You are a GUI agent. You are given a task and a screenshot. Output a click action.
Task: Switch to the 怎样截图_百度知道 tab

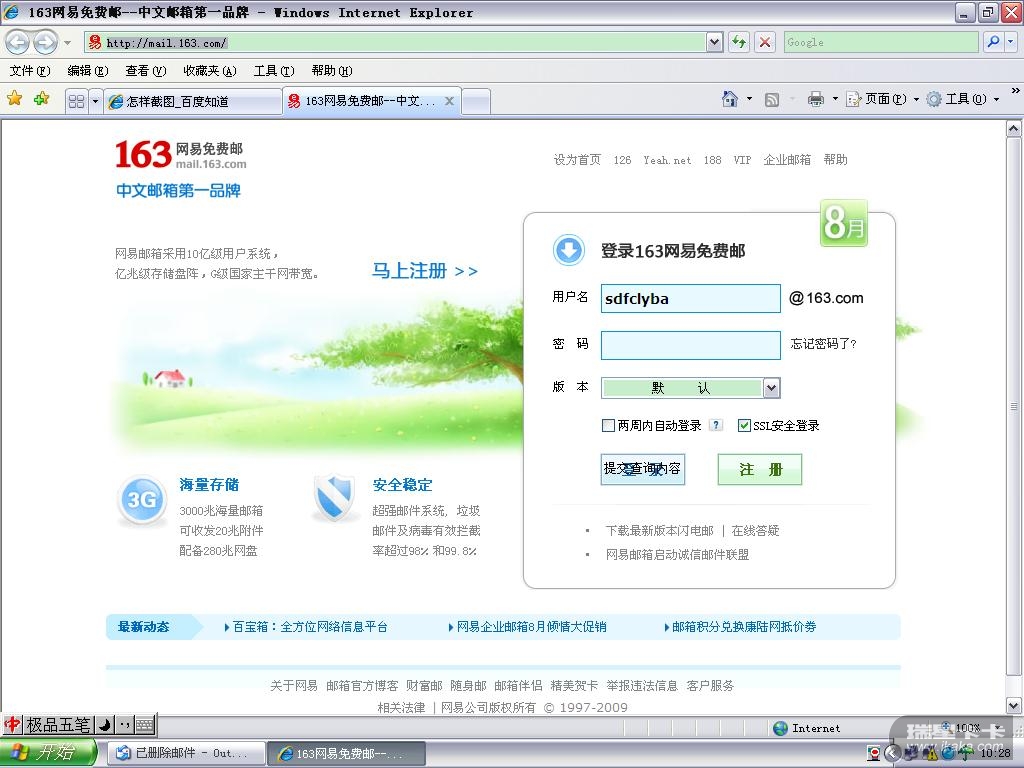point(193,101)
